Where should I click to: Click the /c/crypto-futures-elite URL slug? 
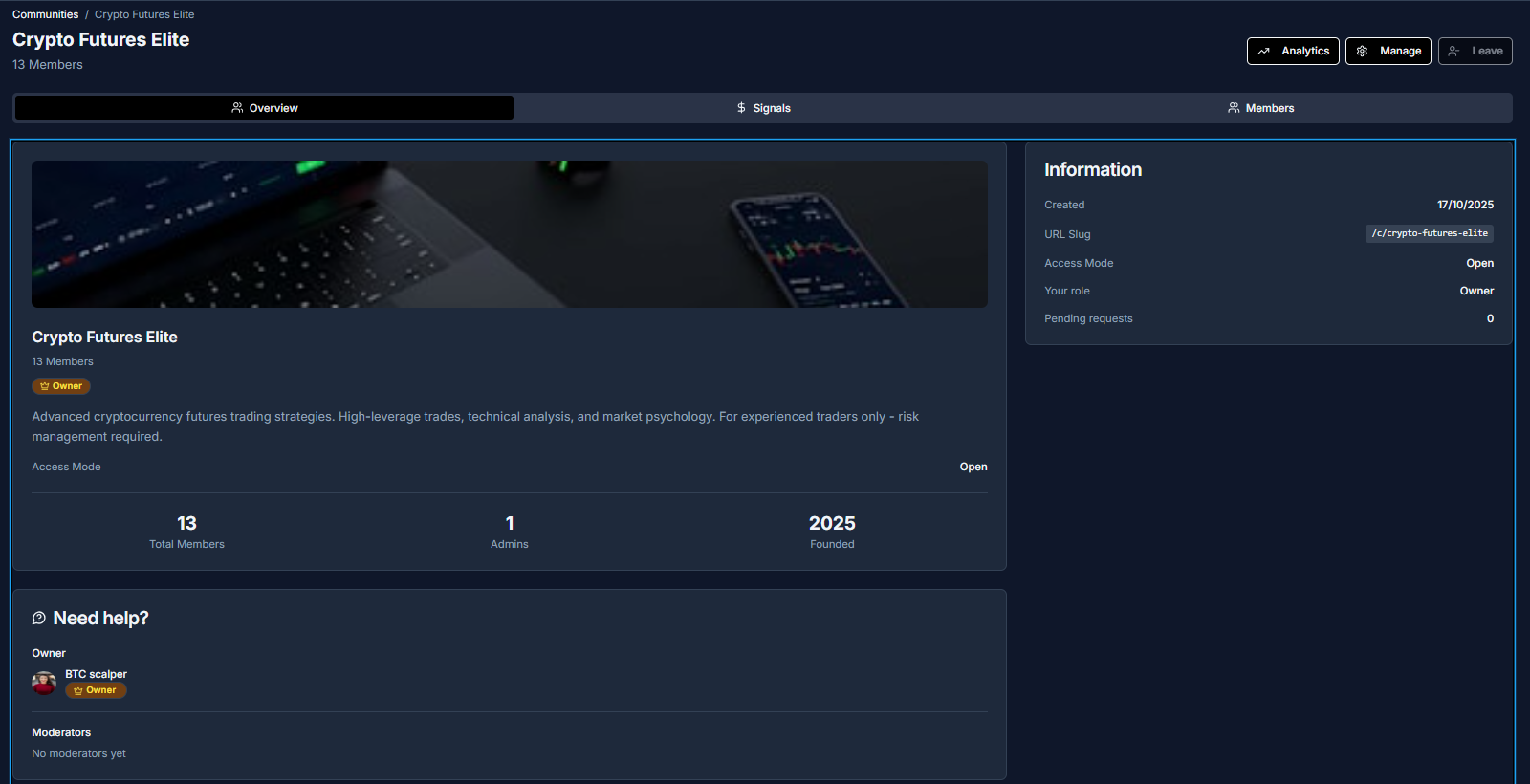(1430, 233)
